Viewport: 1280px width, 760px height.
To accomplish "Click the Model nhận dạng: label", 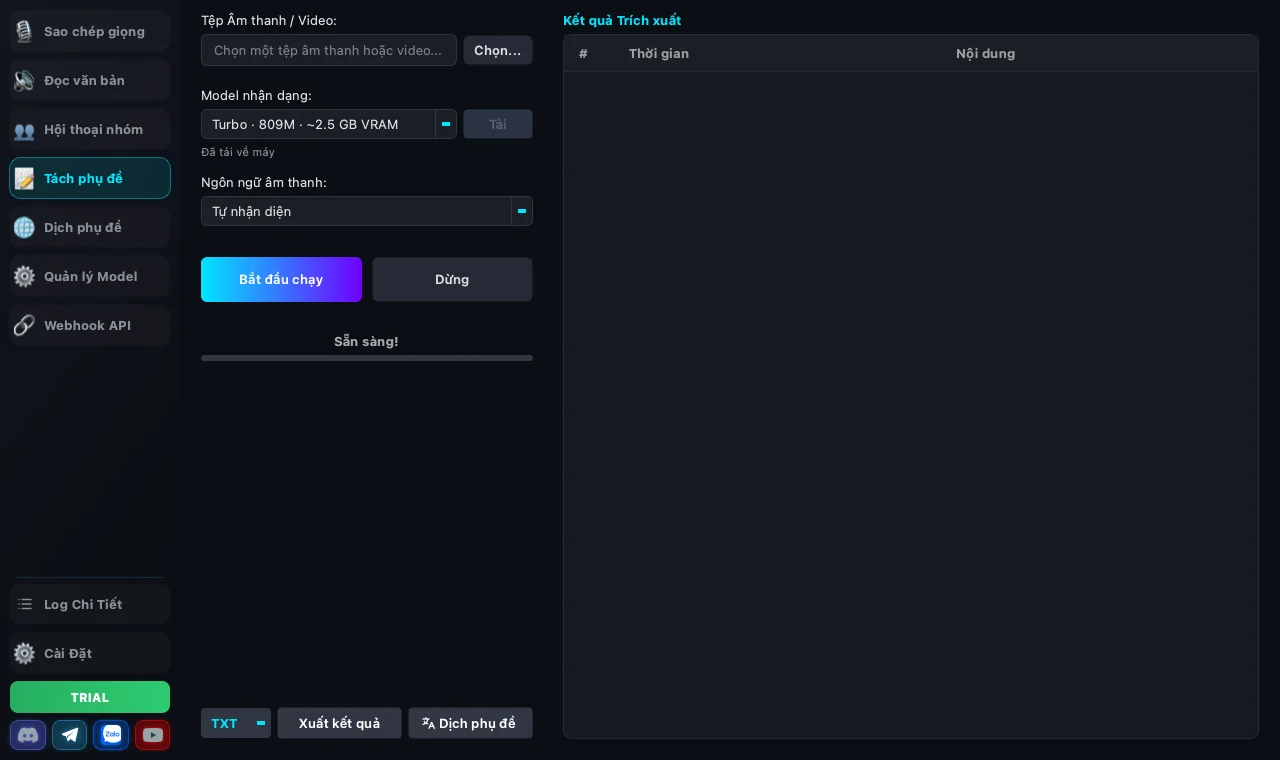I will 256,95.
